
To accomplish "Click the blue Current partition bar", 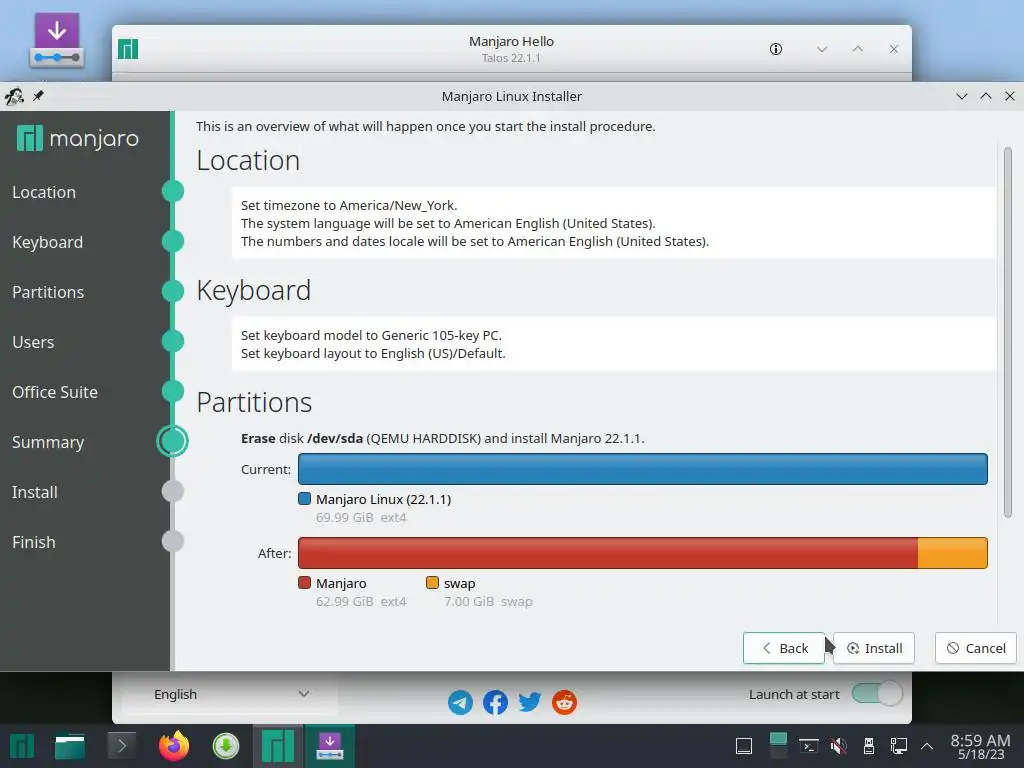I will point(643,469).
